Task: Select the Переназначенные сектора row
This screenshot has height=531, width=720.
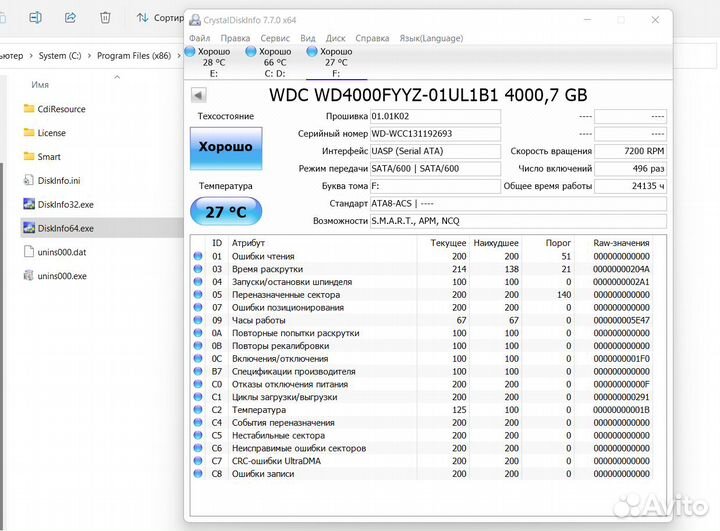Action: [x=422, y=294]
